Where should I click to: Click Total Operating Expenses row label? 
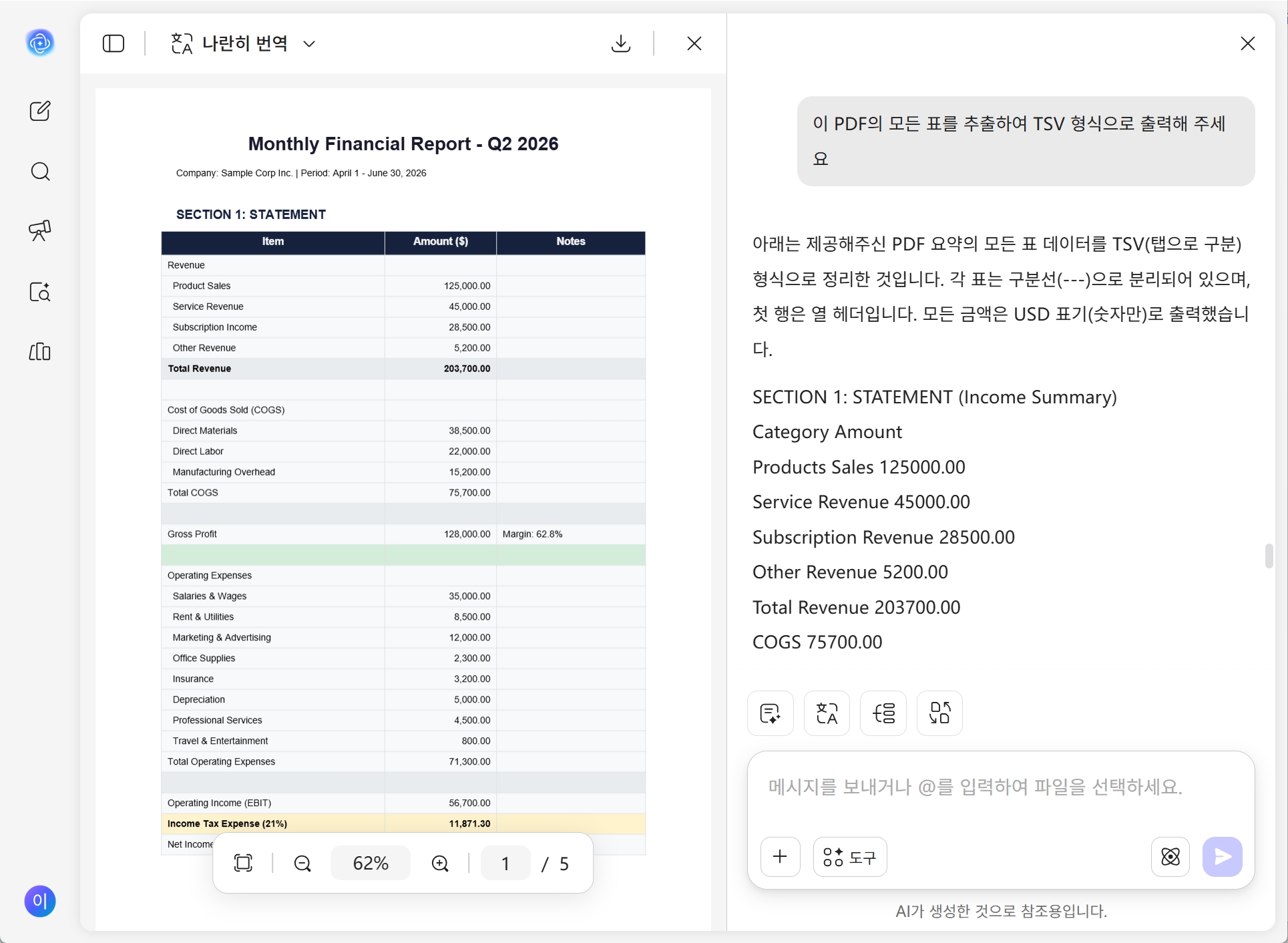(221, 761)
